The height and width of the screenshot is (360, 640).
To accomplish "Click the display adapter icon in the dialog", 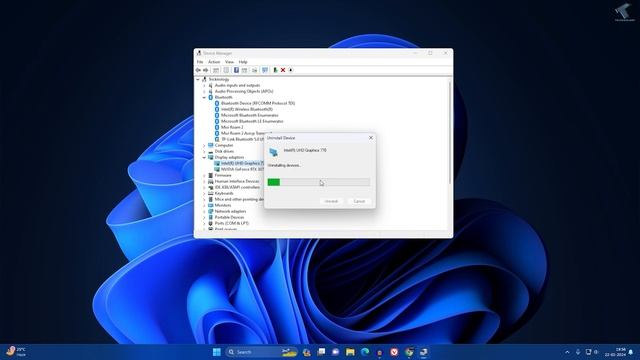I will tap(273, 152).
